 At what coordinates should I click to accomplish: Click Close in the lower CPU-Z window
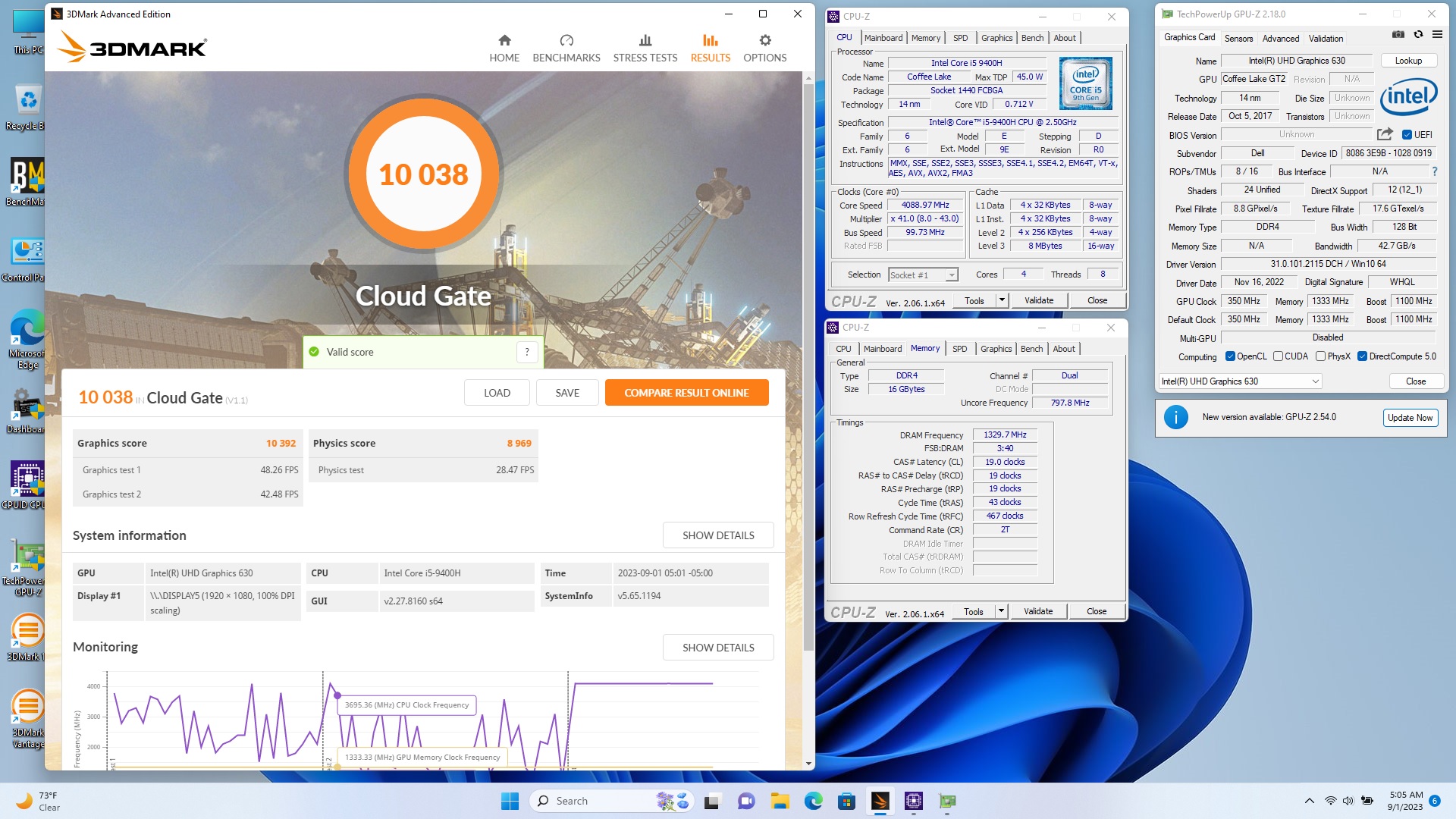click(1097, 611)
